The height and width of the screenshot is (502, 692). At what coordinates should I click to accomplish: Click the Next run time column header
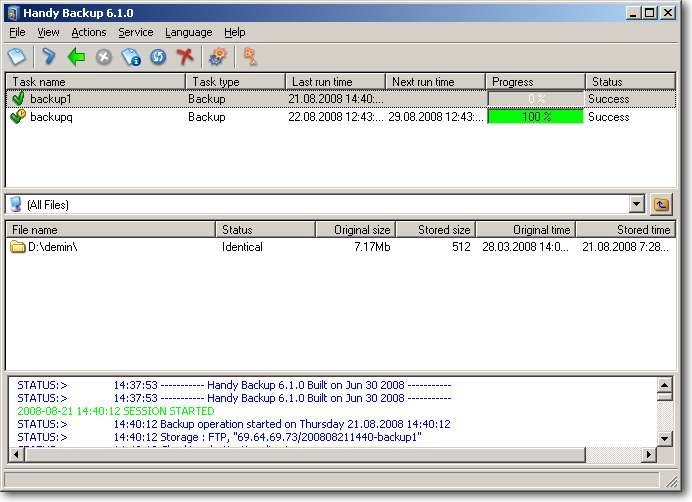click(x=436, y=82)
